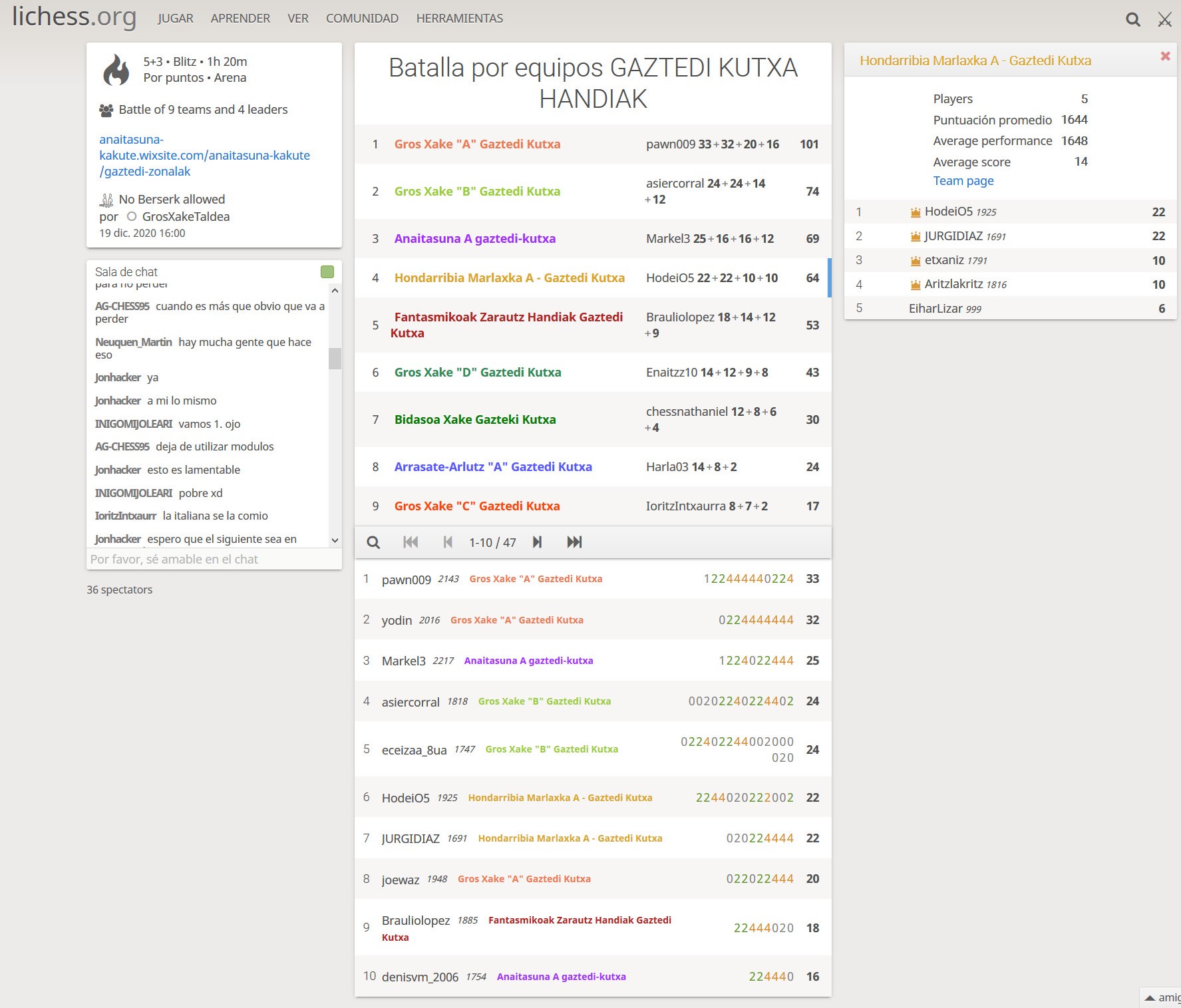The image size is (1181, 1008).
Task: Jump to first standings page
Action: (x=411, y=542)
